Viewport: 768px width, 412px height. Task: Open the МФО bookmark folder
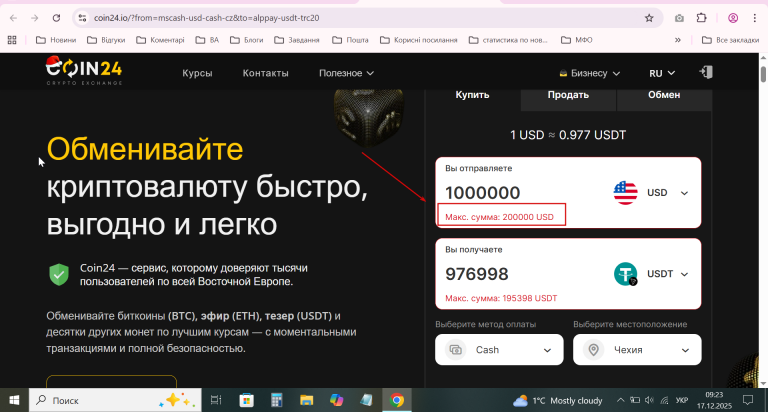576,40
